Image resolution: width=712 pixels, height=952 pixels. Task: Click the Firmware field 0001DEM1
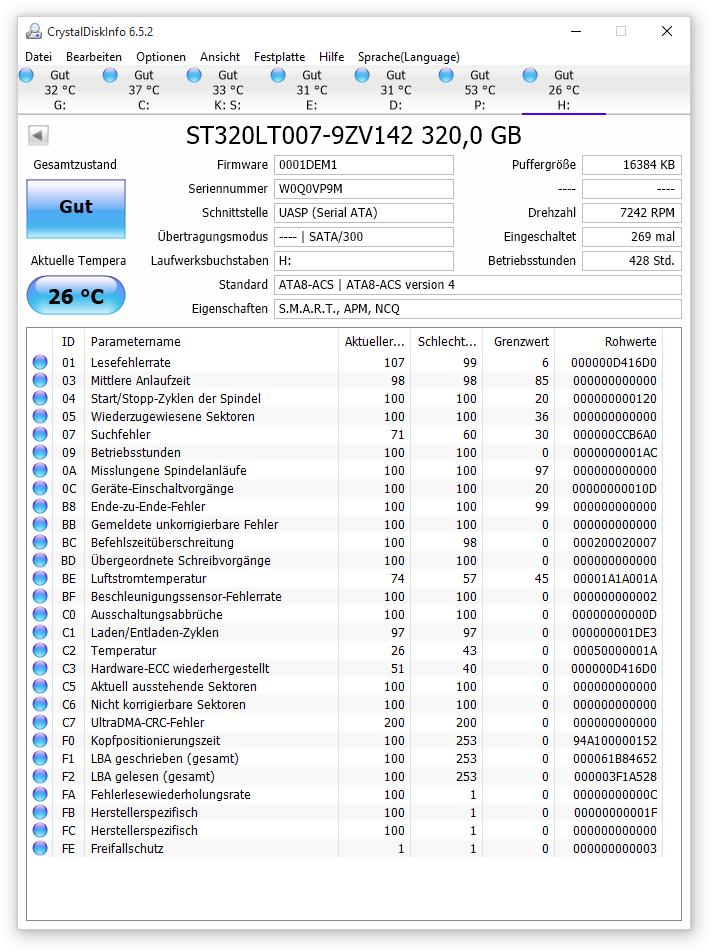point(364,165)
